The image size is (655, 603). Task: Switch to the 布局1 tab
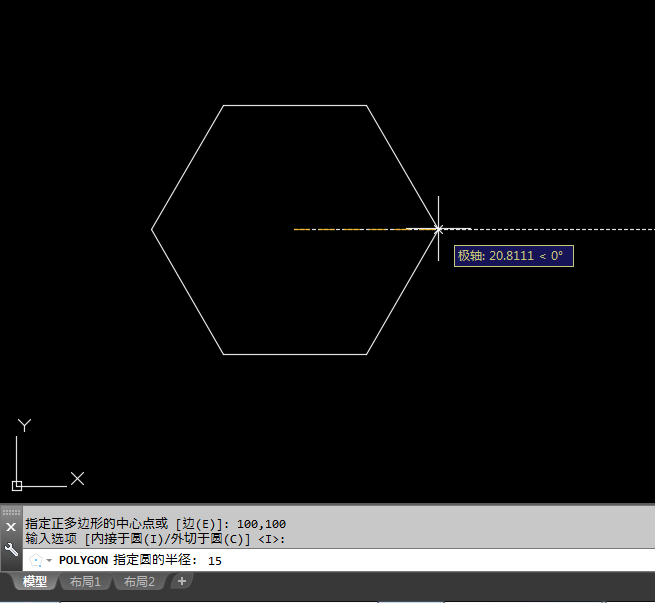[85, 581]
